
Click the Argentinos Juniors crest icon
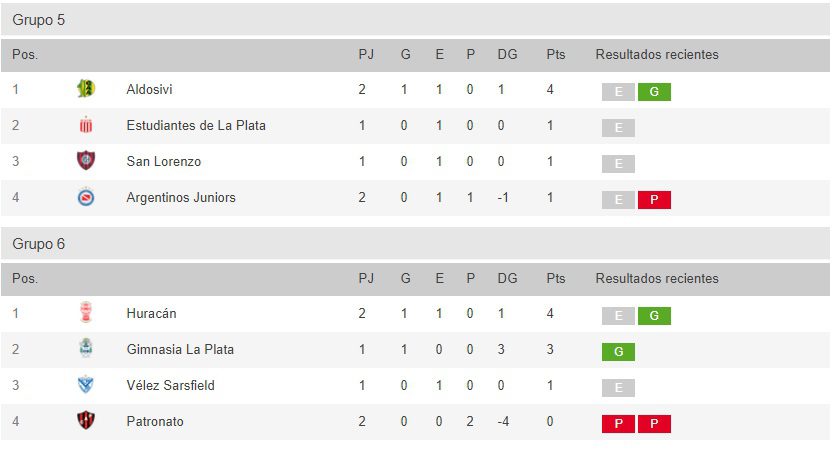pos(86,197)
